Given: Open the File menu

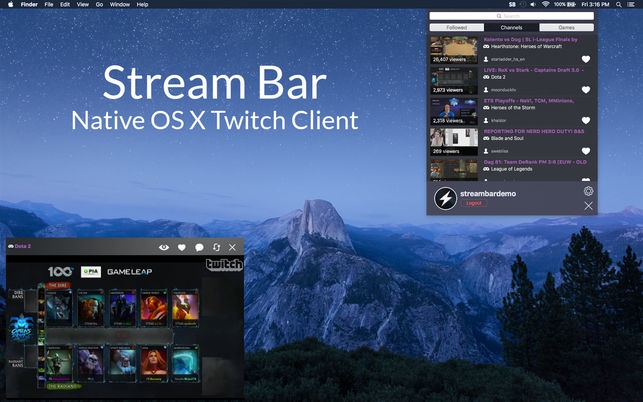Looking at the screenshot, I should [x=49, y=5].
